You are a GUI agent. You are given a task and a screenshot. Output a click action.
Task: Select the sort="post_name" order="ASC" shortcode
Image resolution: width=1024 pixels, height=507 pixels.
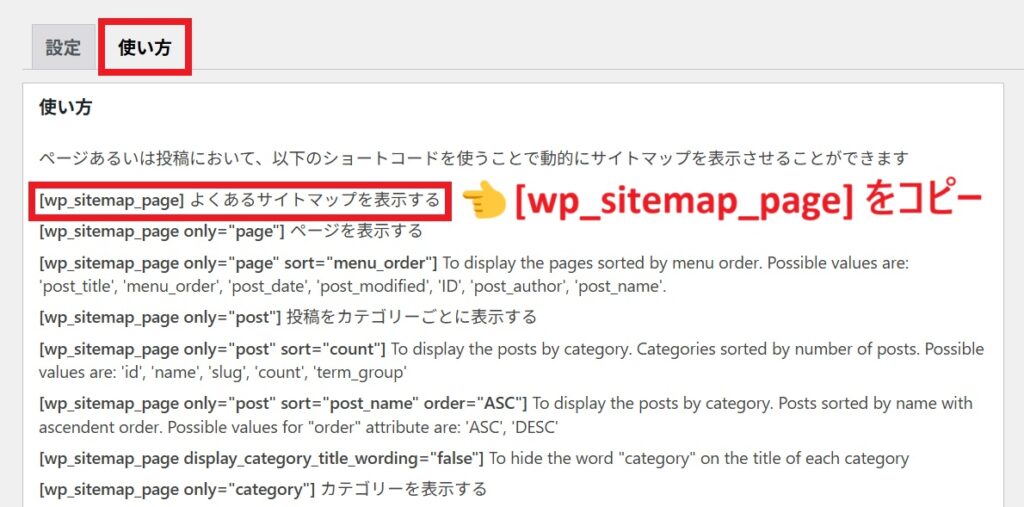pos(283,403)
